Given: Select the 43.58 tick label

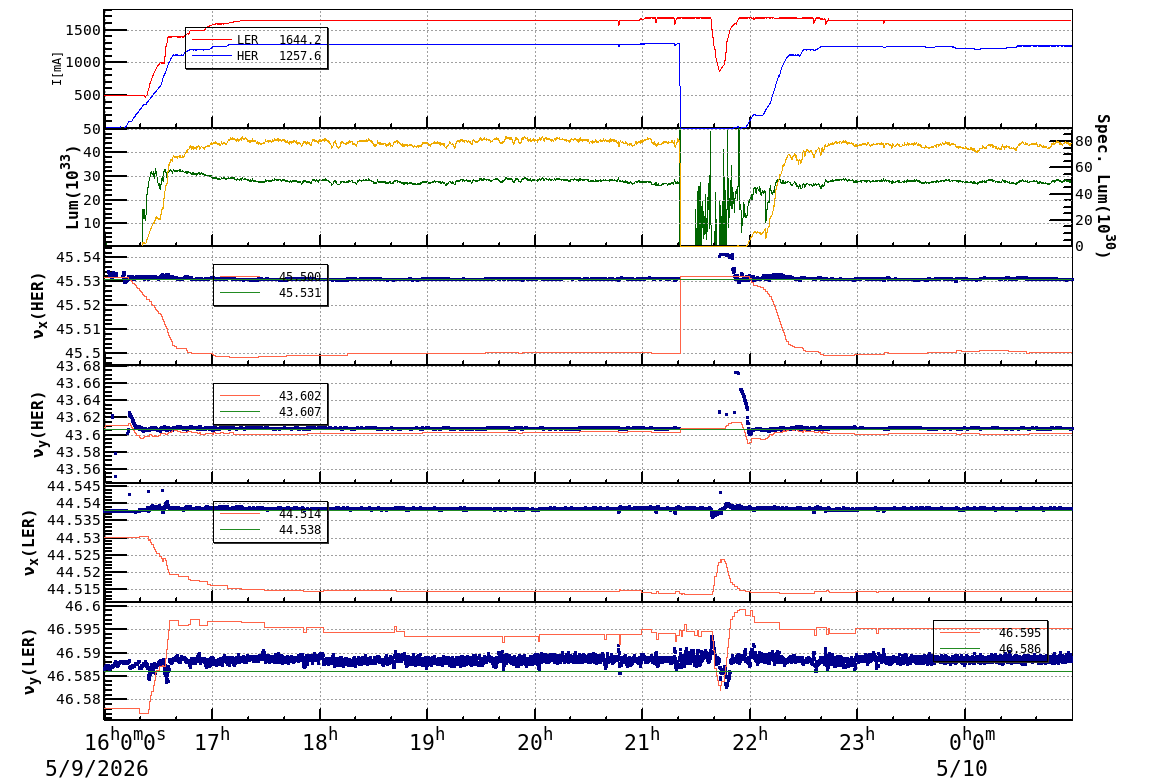Looking at the screenshot, I should click(x=79, y=452).
